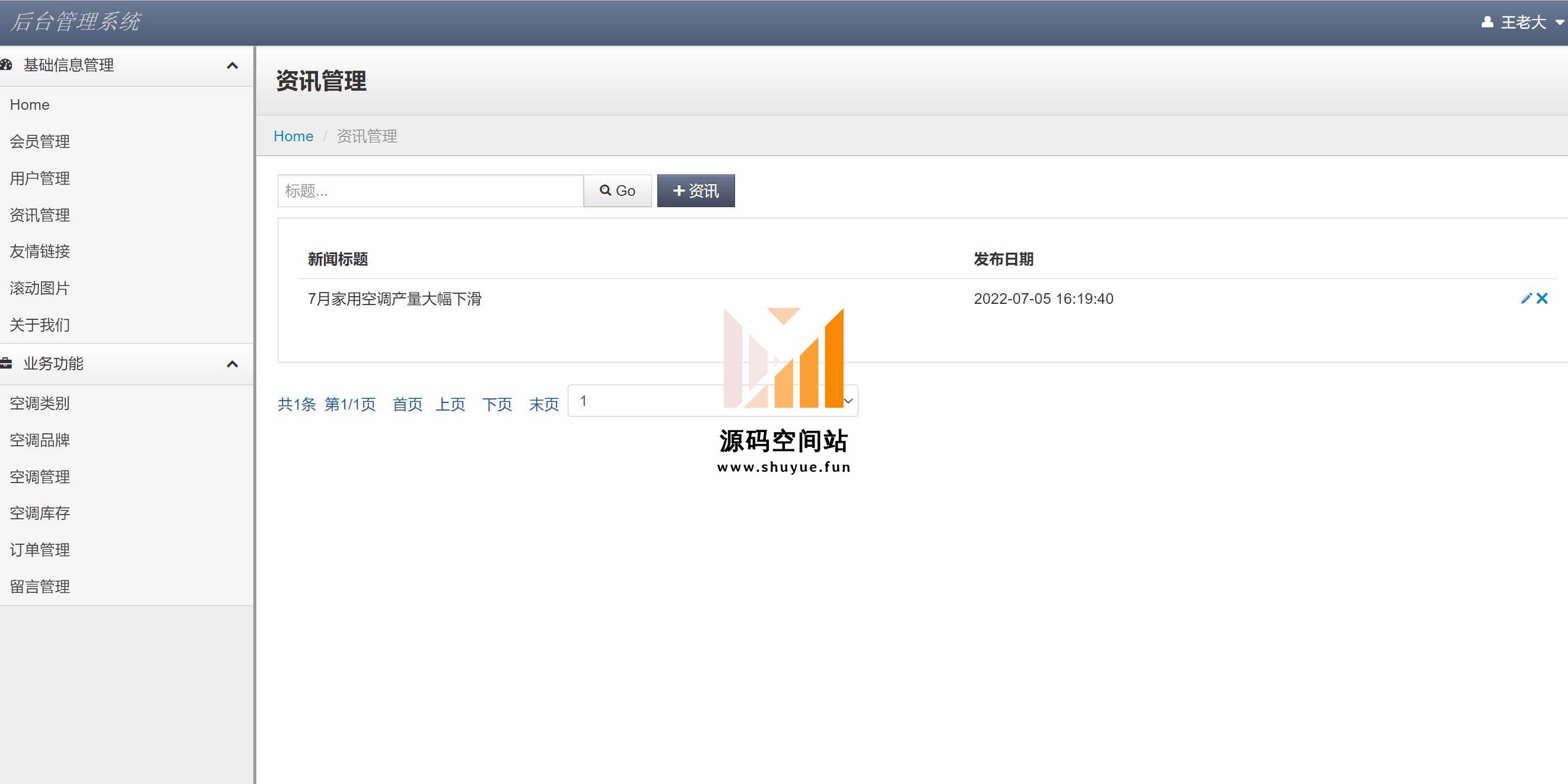Collapse the 基础信息管理 section chevron

point(232,65)
